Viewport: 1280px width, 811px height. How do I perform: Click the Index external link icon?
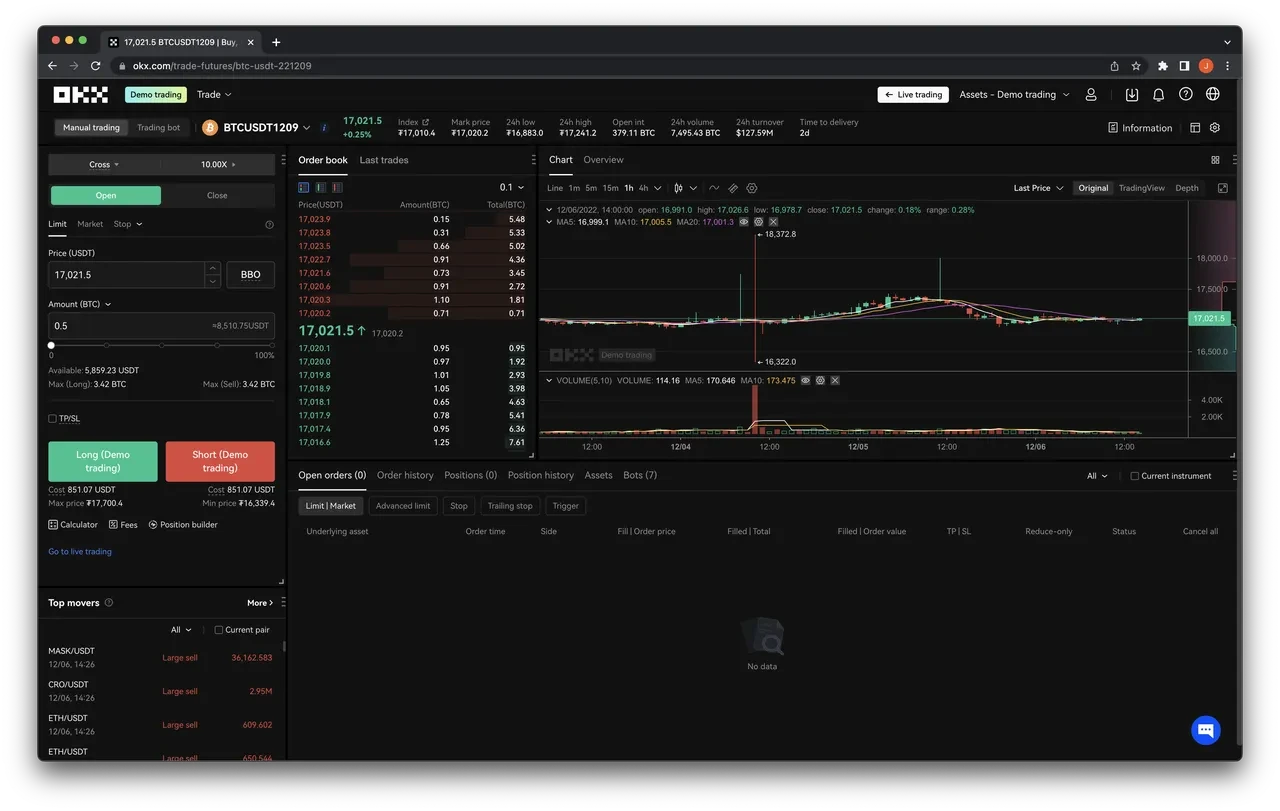point(425,122)
